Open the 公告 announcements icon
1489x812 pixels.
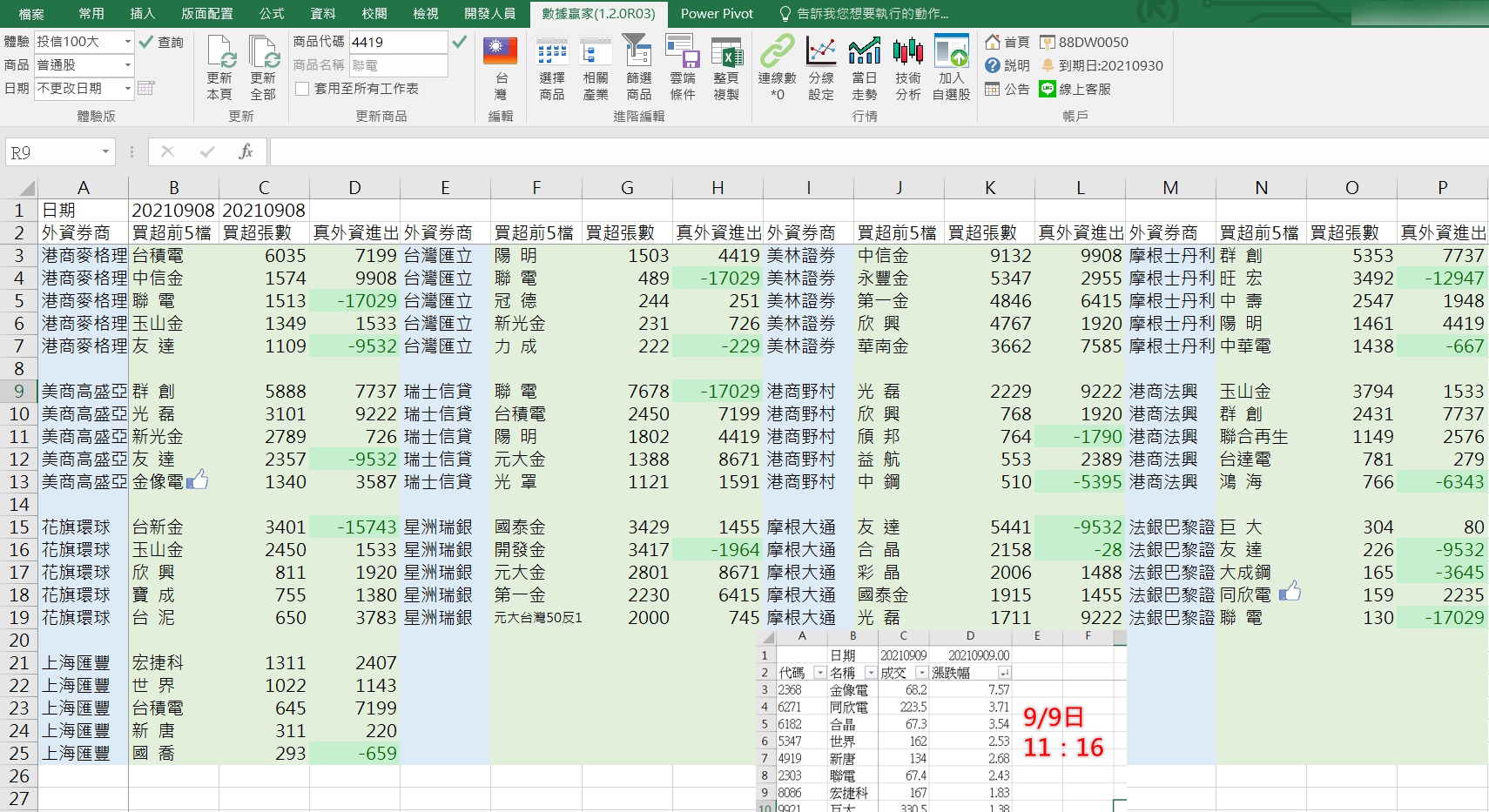[993, 89]
